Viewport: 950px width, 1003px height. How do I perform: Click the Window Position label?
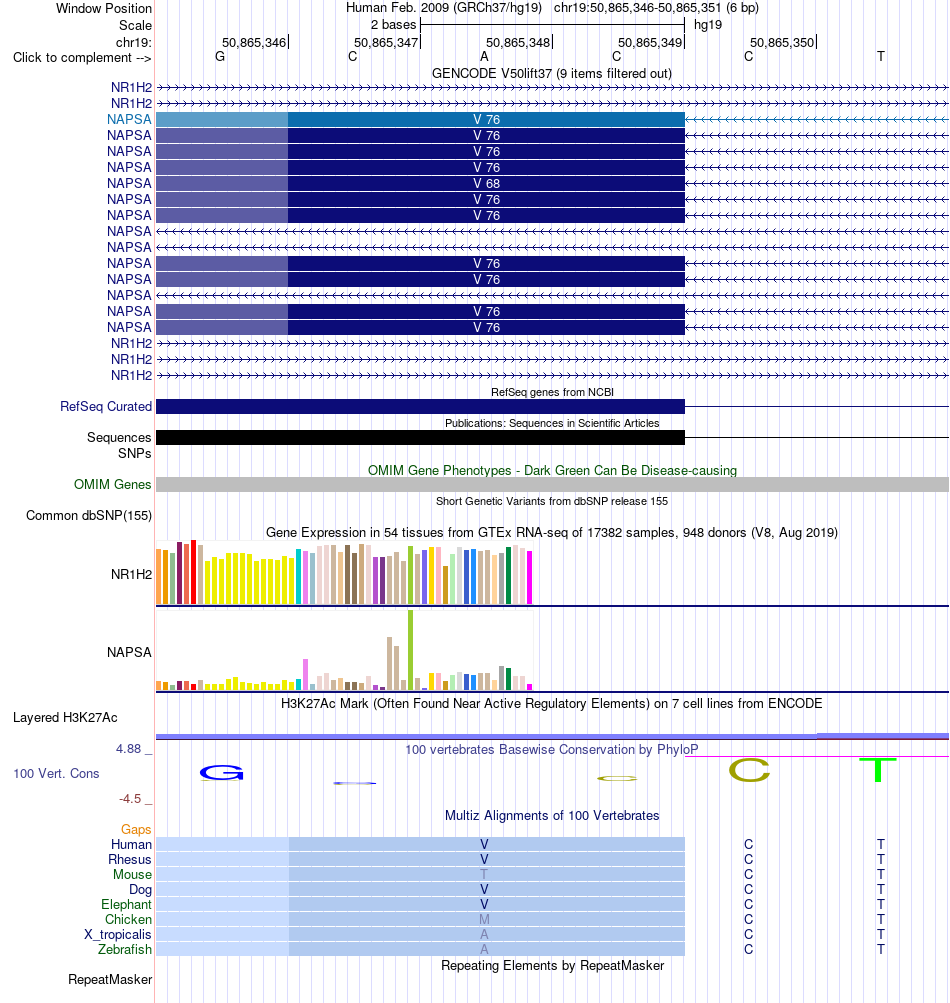(x=104, y=8)
